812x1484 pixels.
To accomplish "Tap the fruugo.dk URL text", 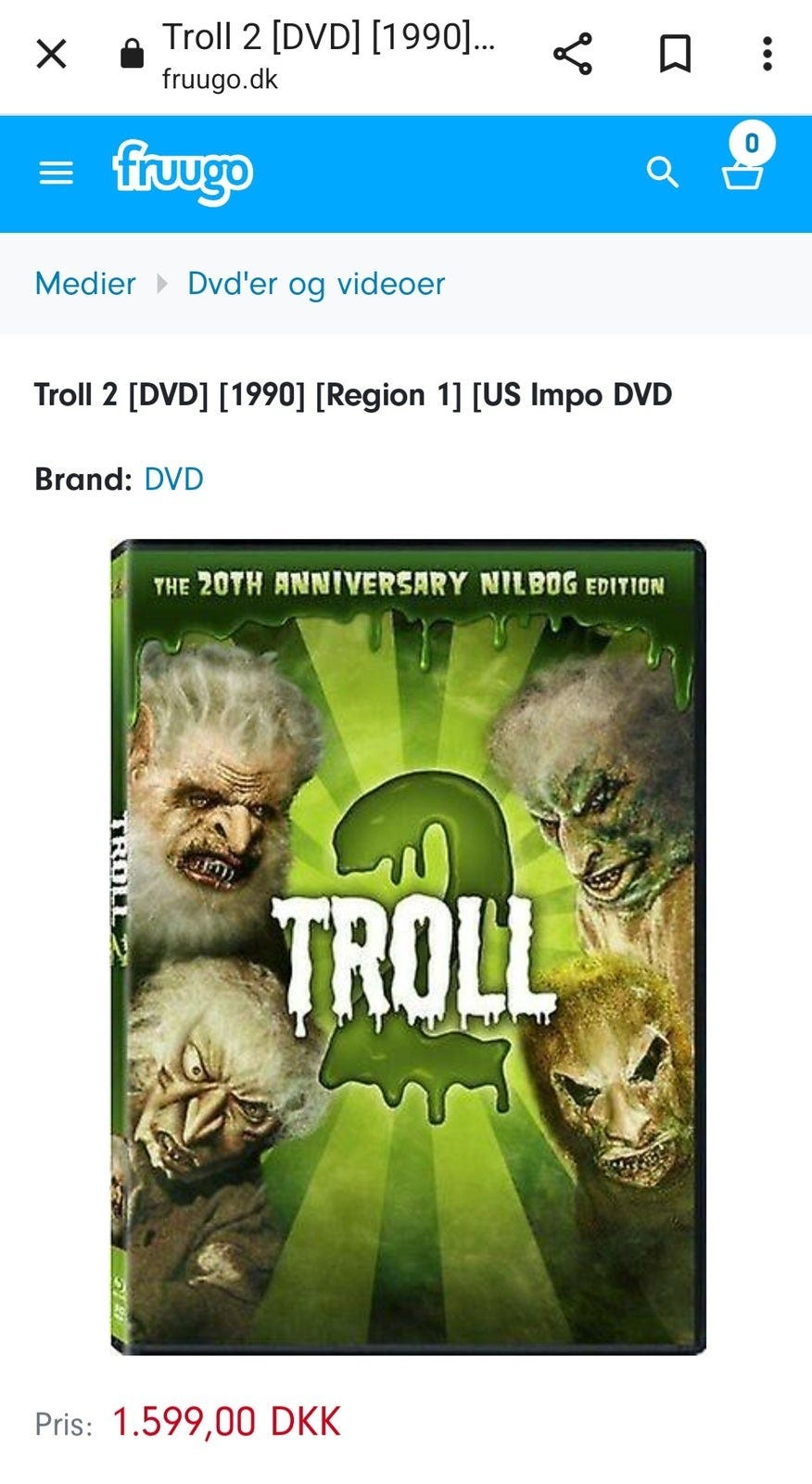I will [220, 80].
